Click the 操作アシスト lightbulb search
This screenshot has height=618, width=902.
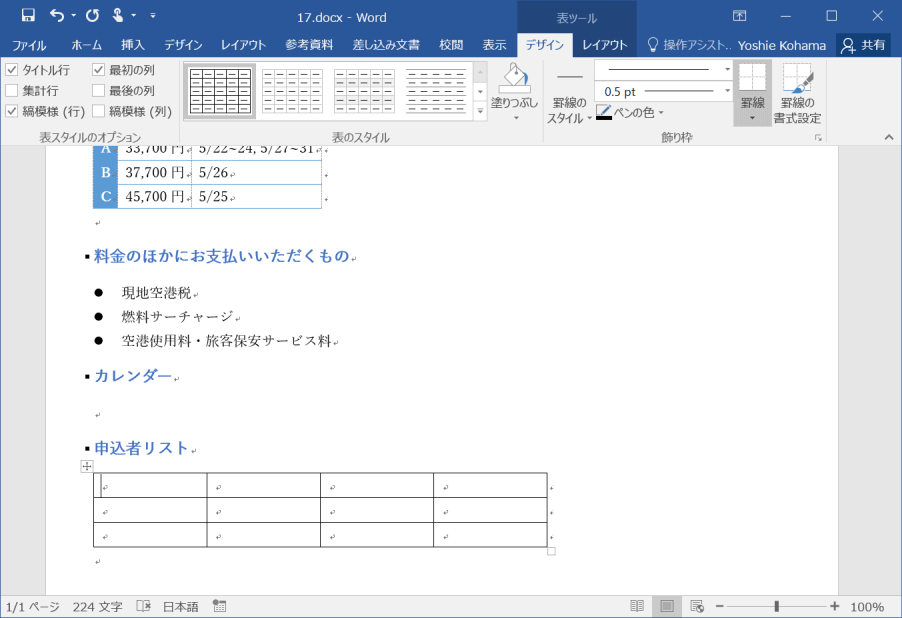click(x=689, y=45)
